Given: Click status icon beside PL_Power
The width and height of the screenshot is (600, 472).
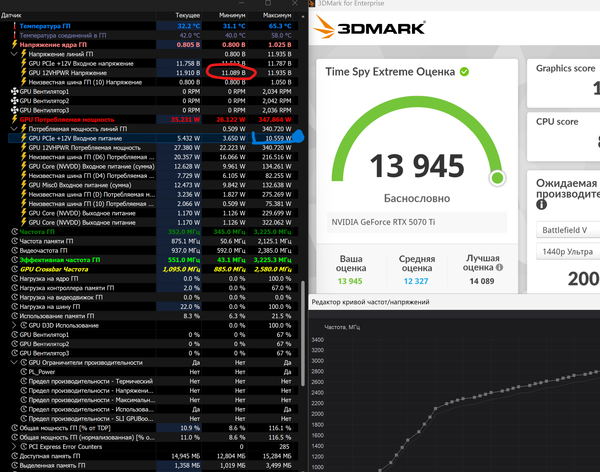Looking at the screenshot, I should tap(24, 372).
